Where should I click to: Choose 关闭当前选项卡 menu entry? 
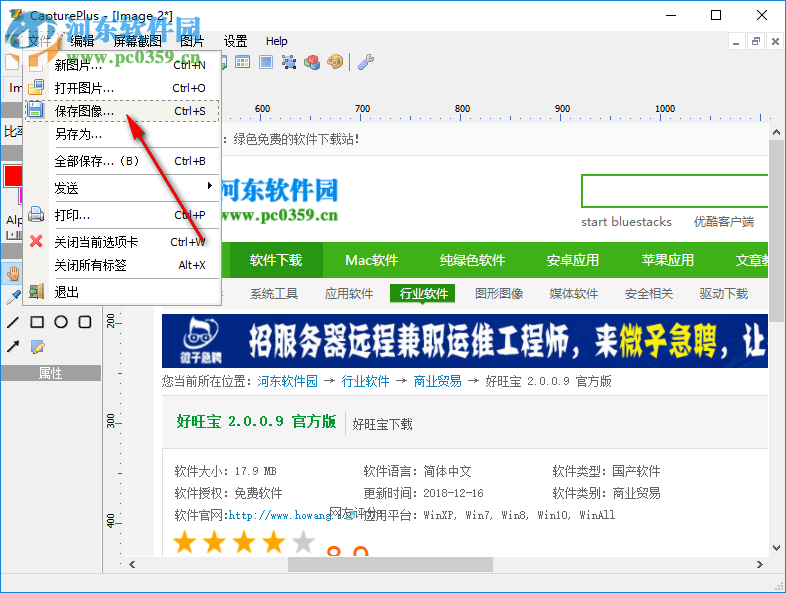122,242
